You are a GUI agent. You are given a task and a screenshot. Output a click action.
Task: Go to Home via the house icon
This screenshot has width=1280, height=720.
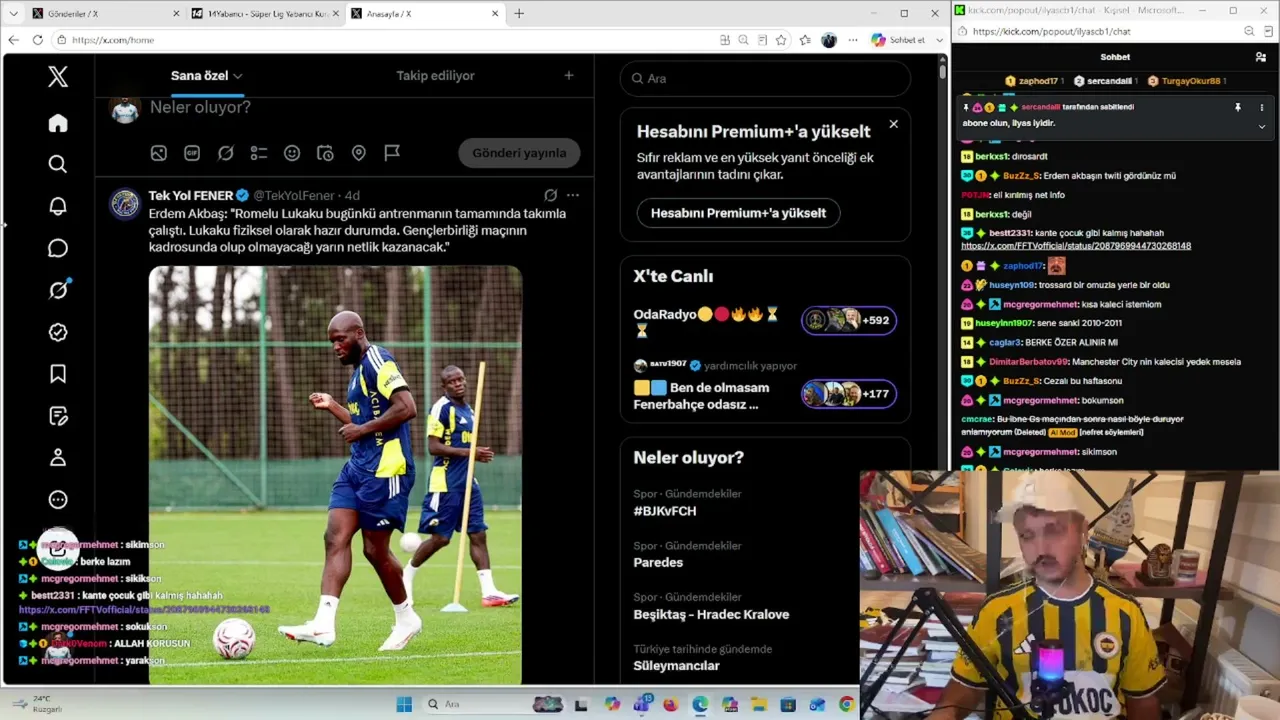pyautogui.click(x=58, y=122)
